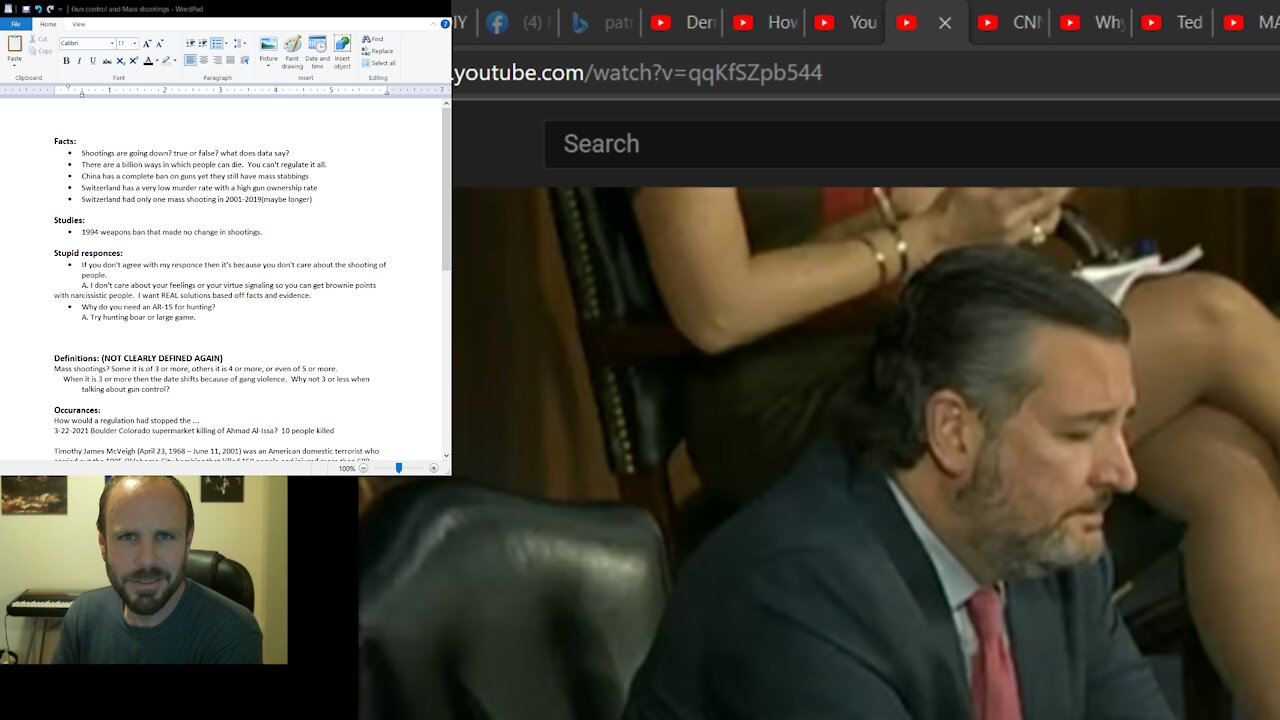
Task: Expand the Paste dropdown arrow
Action: [x=14, y=66]
